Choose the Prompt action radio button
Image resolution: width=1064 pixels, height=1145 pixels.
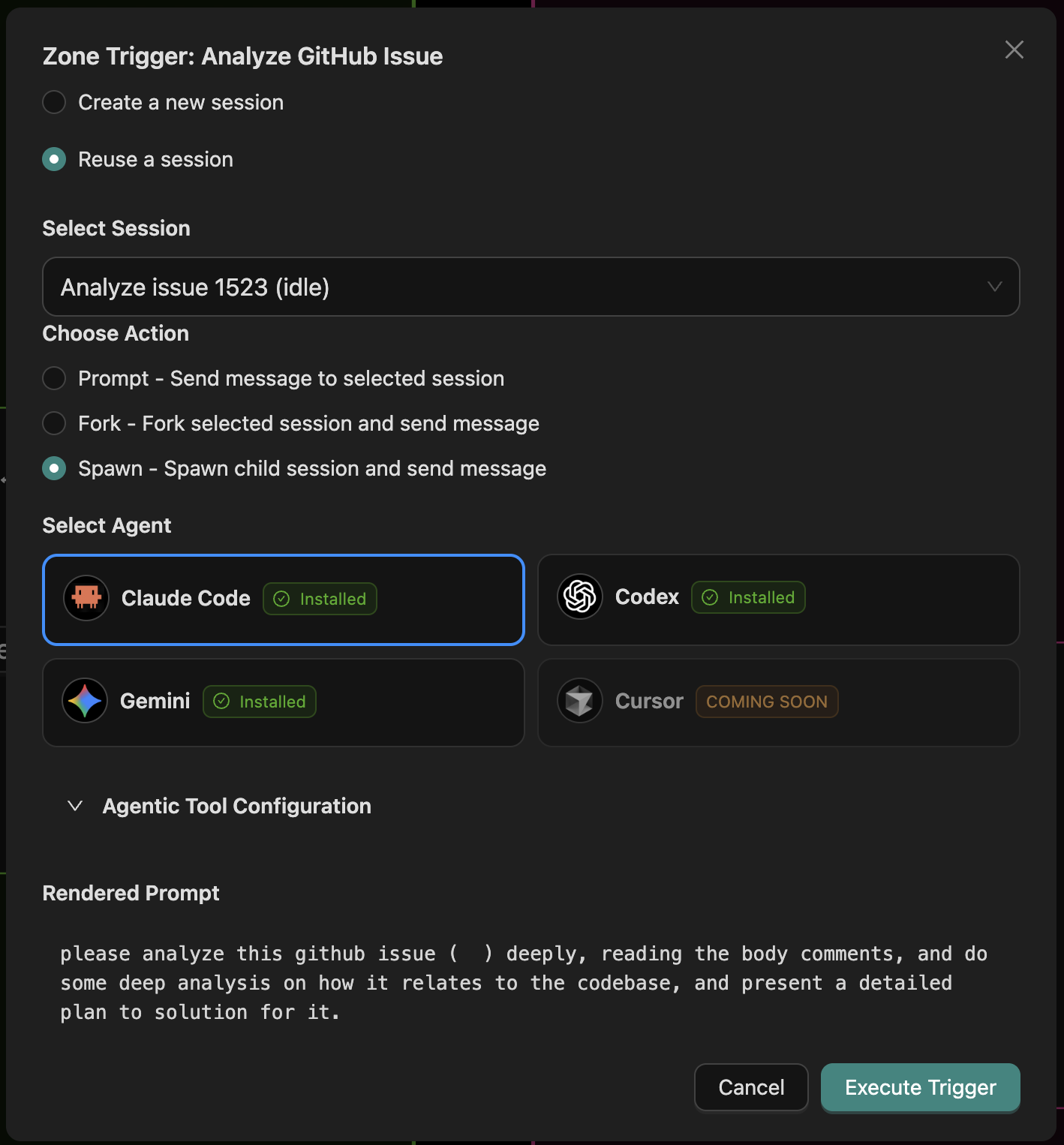(x=54, y=378)
